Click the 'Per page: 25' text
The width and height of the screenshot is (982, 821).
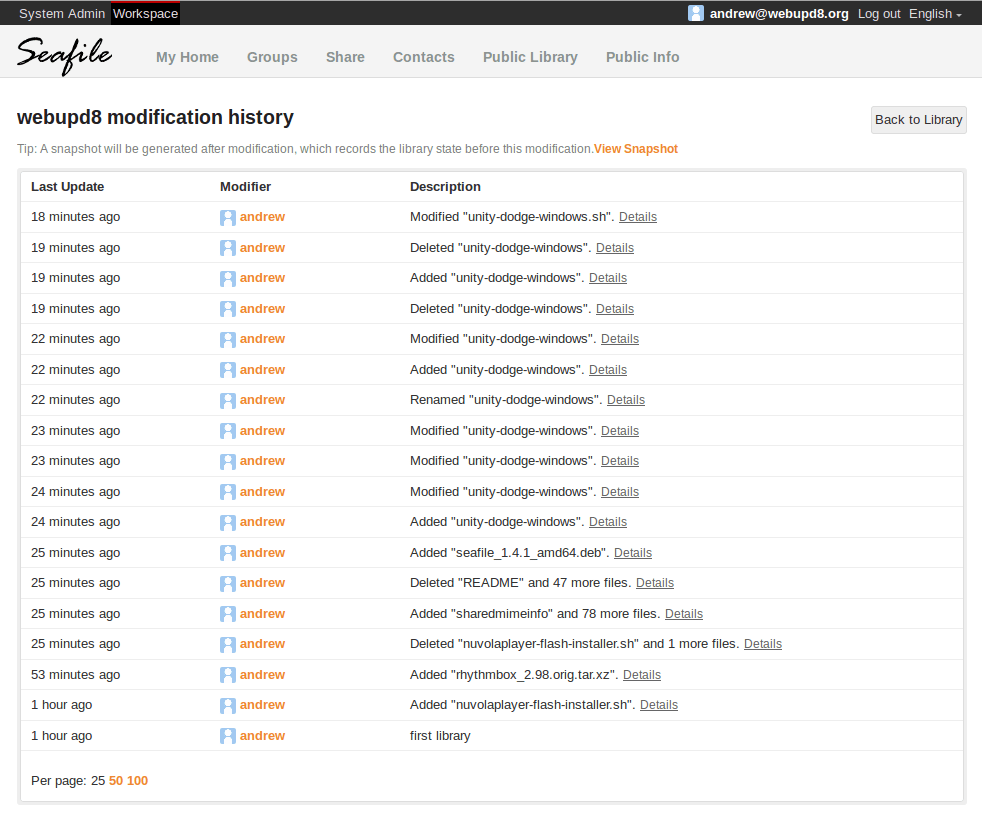tap(68, 781)
